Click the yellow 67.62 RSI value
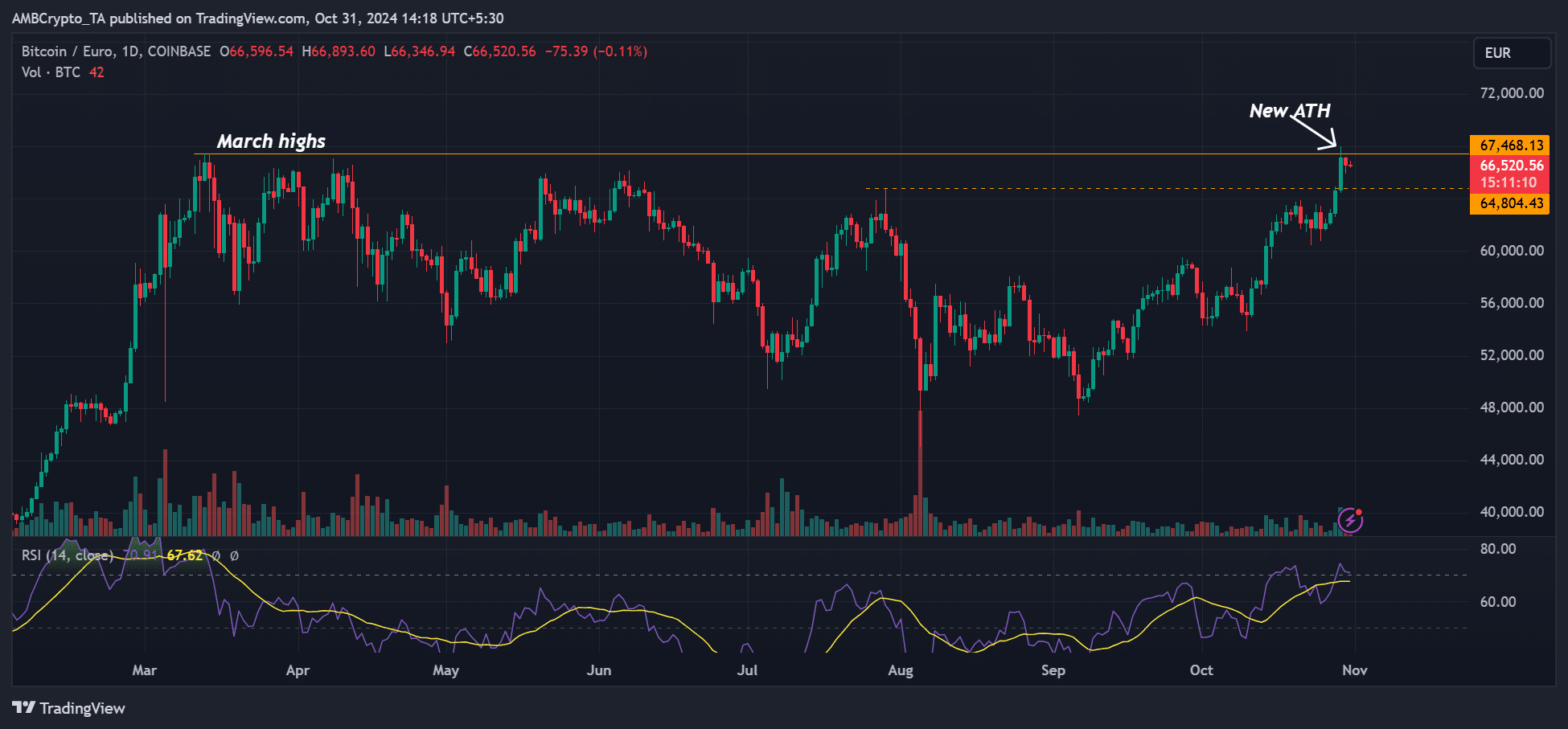 tap(185, 555)
